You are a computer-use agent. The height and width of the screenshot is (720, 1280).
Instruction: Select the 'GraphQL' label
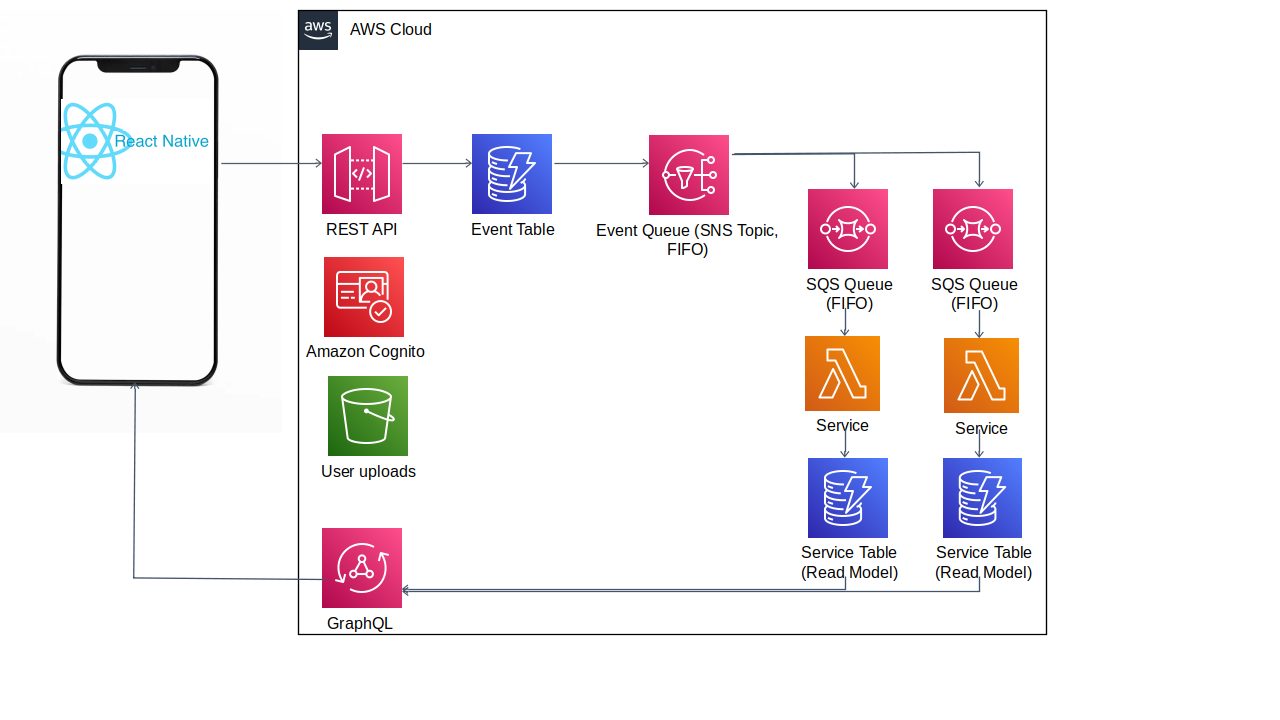click(360, 624)
